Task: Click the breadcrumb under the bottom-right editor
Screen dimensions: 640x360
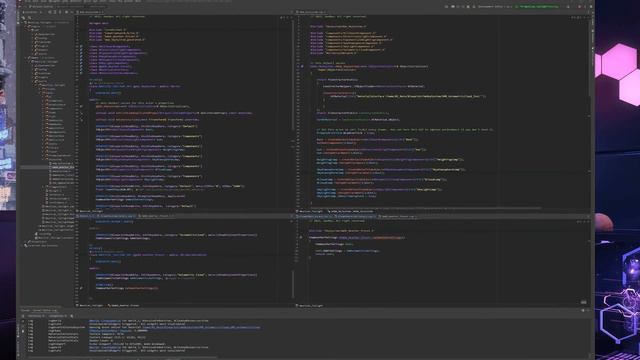Action: pos(310,305)
